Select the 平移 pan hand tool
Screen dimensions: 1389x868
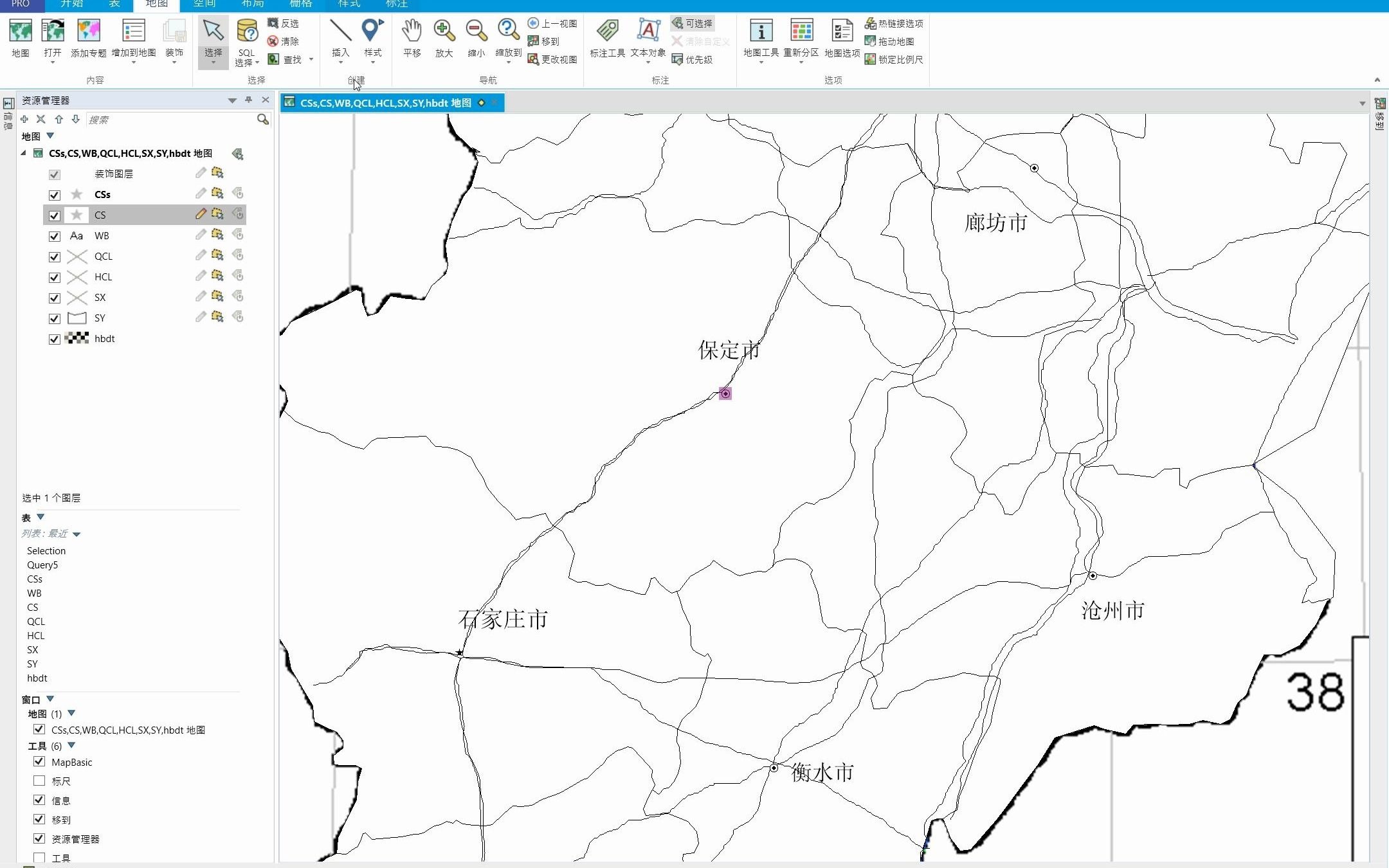pyautogui.click(x=412, y=39)
